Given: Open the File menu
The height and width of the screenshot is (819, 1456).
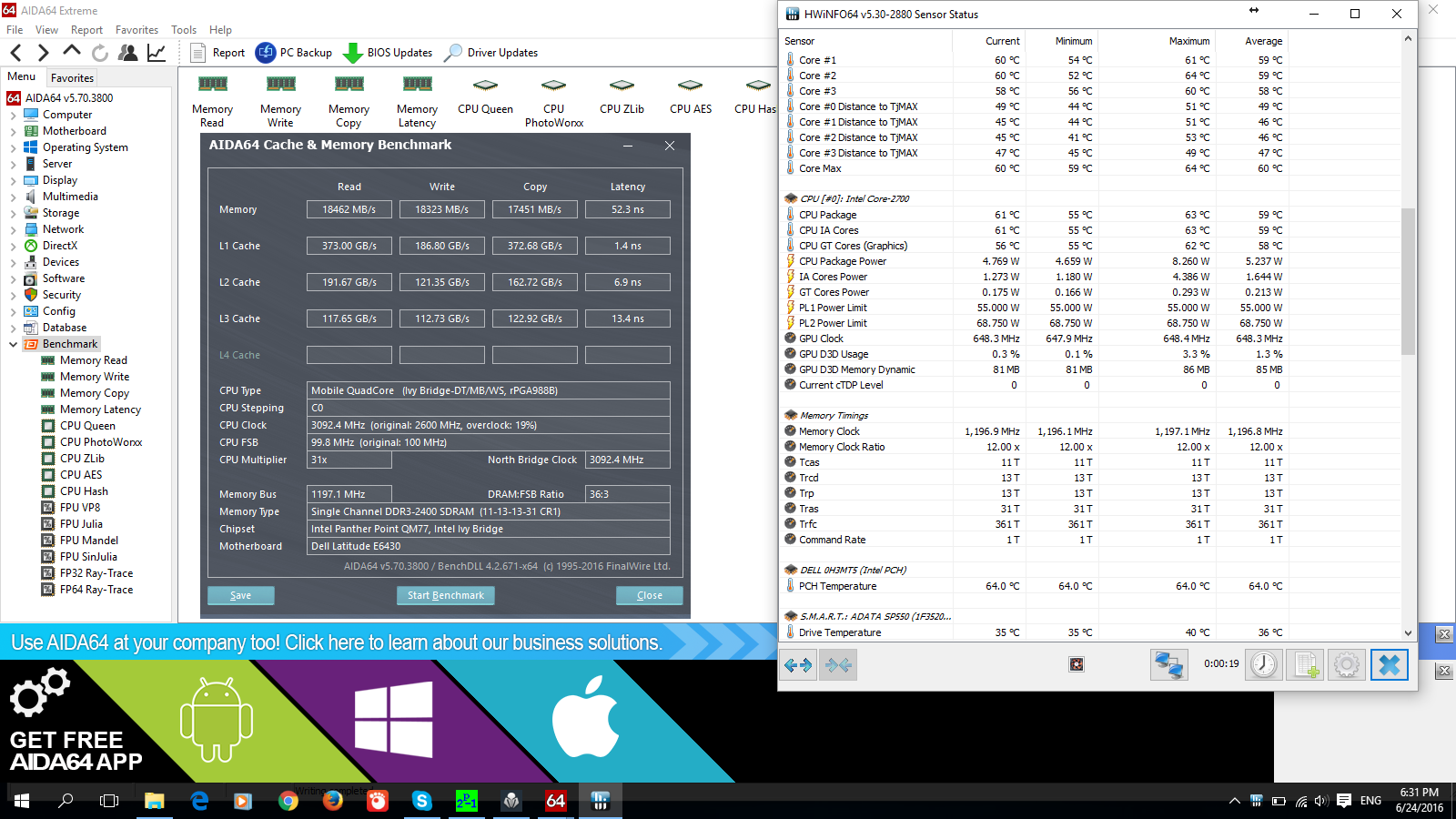Looking at the screenshot, I should point(15,30).
